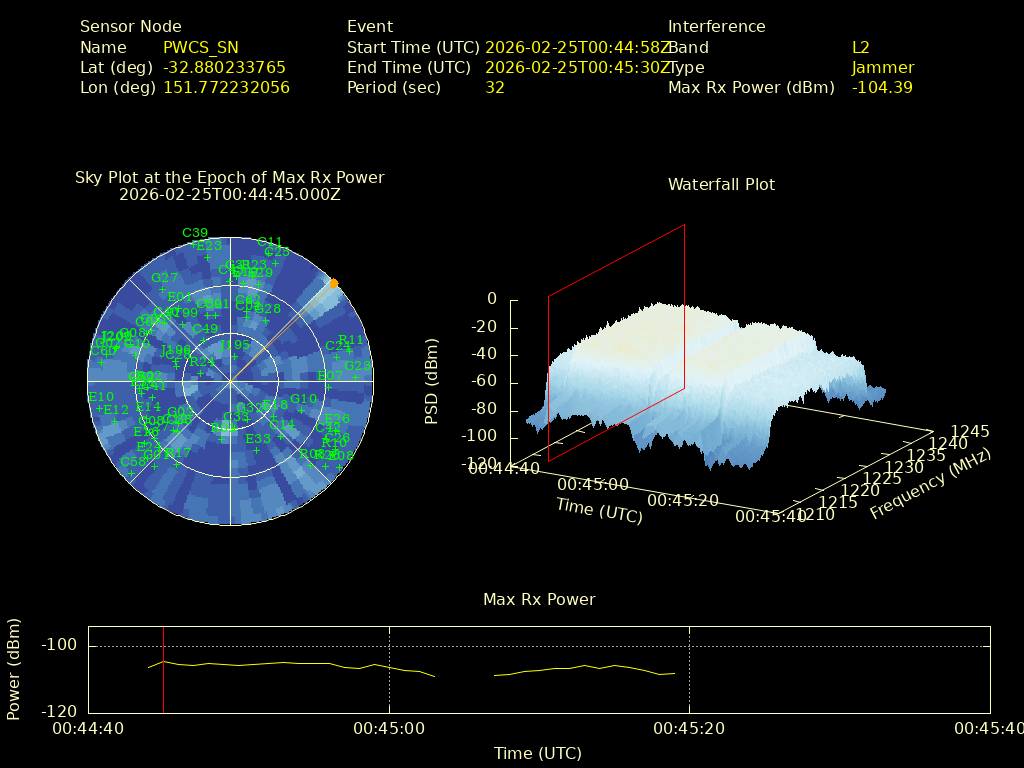Click the Waterfall Plot title
The image size is (1024, 768).
[x=721, y=184]
